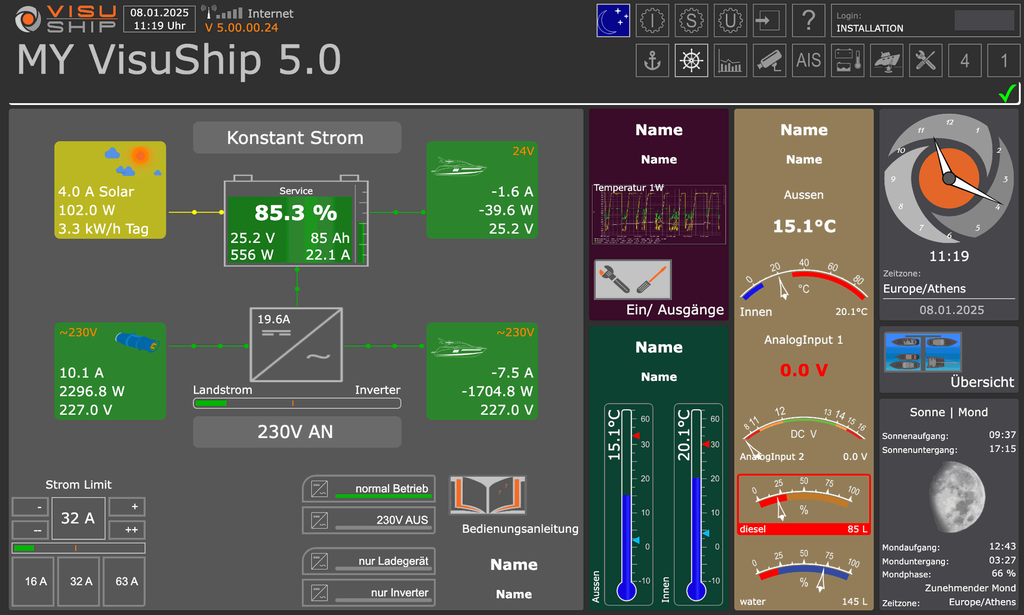Click the date and time box 08.01.2025

(159, 19)
